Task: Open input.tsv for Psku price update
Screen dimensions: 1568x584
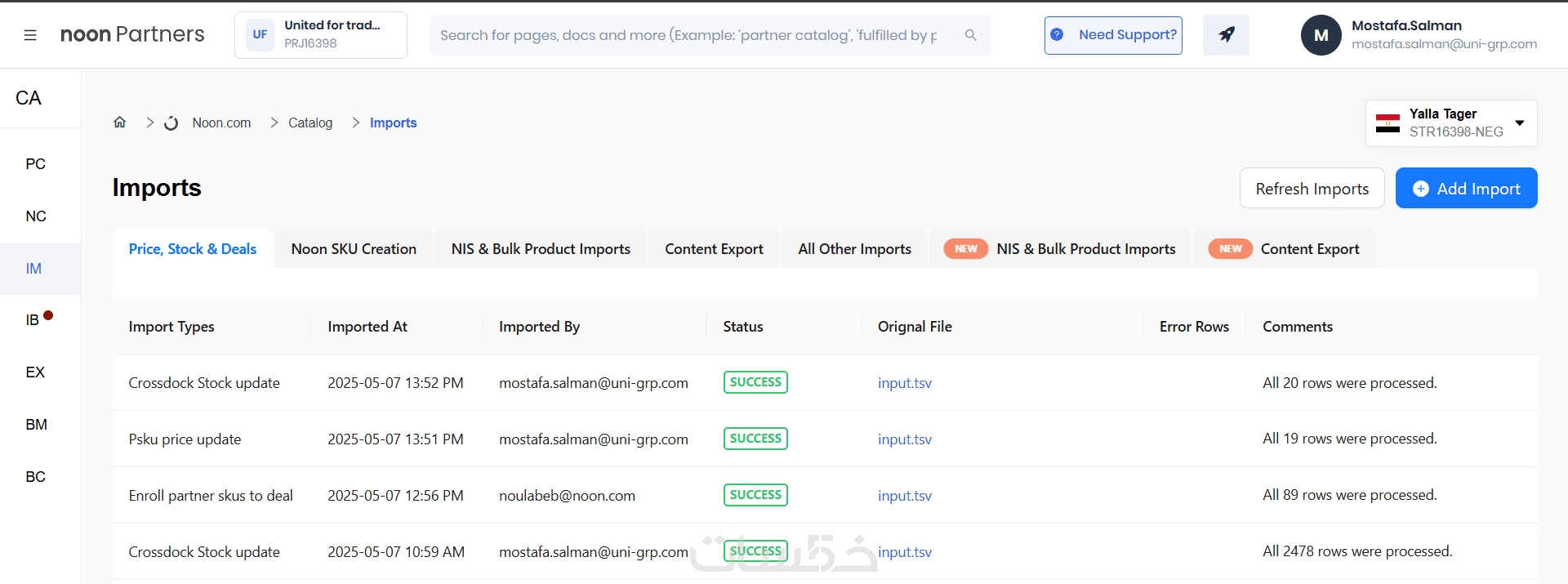Action: pyautogui.click(x=904, y=439)
